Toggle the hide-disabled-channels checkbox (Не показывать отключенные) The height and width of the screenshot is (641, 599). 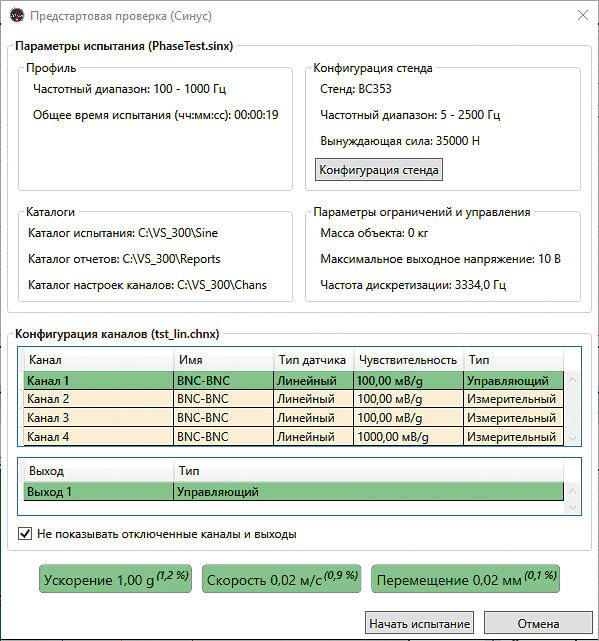25,533
